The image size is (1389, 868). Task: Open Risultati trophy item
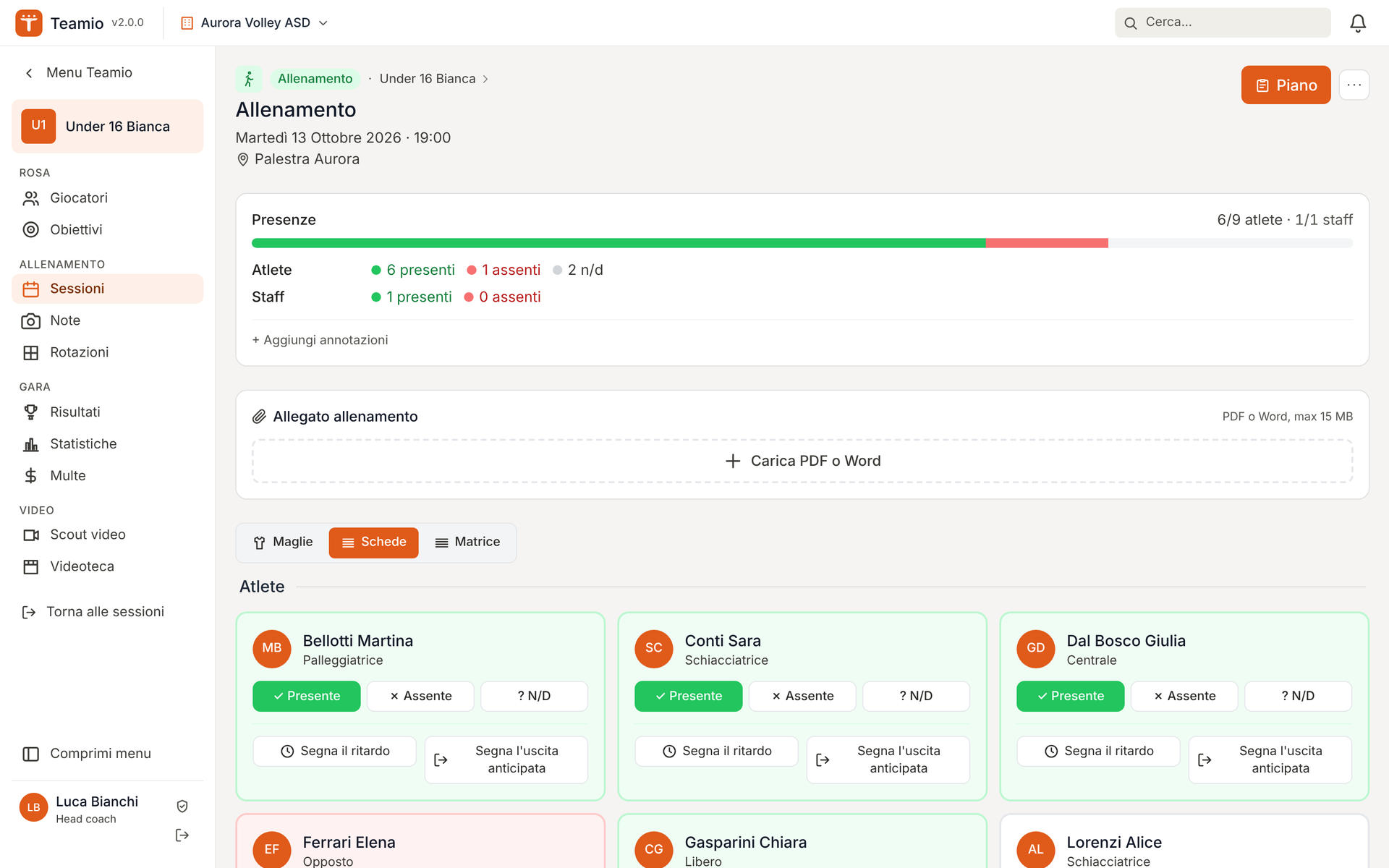point(107,412)
